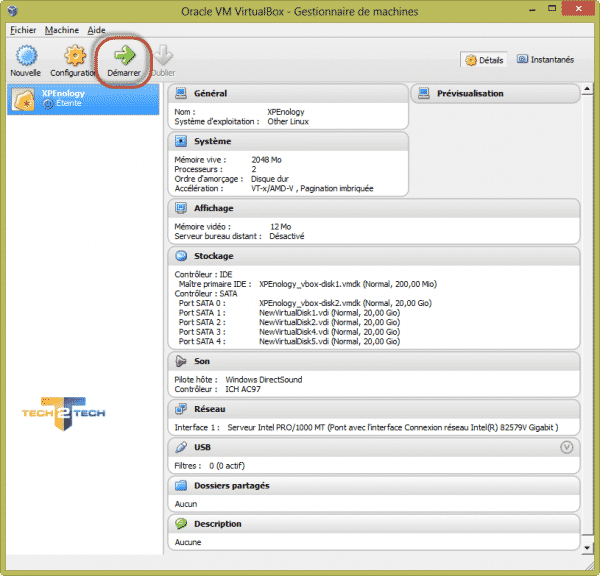This screenshot has height=576, width=600.
Task: Maximize the VirtualBox manager window
Action: (552, 8)
